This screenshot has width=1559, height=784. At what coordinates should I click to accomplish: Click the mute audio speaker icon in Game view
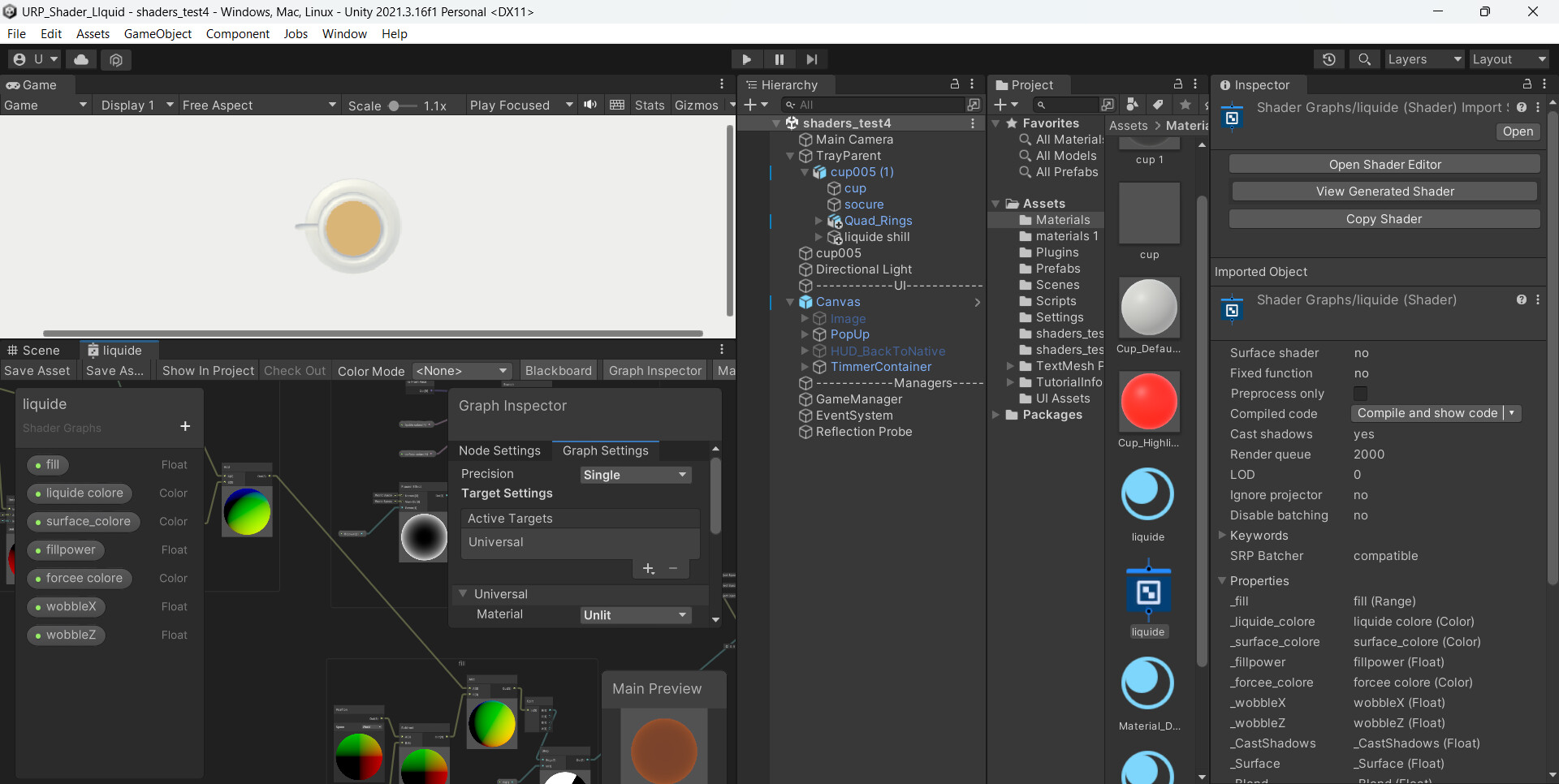(590, 105)
